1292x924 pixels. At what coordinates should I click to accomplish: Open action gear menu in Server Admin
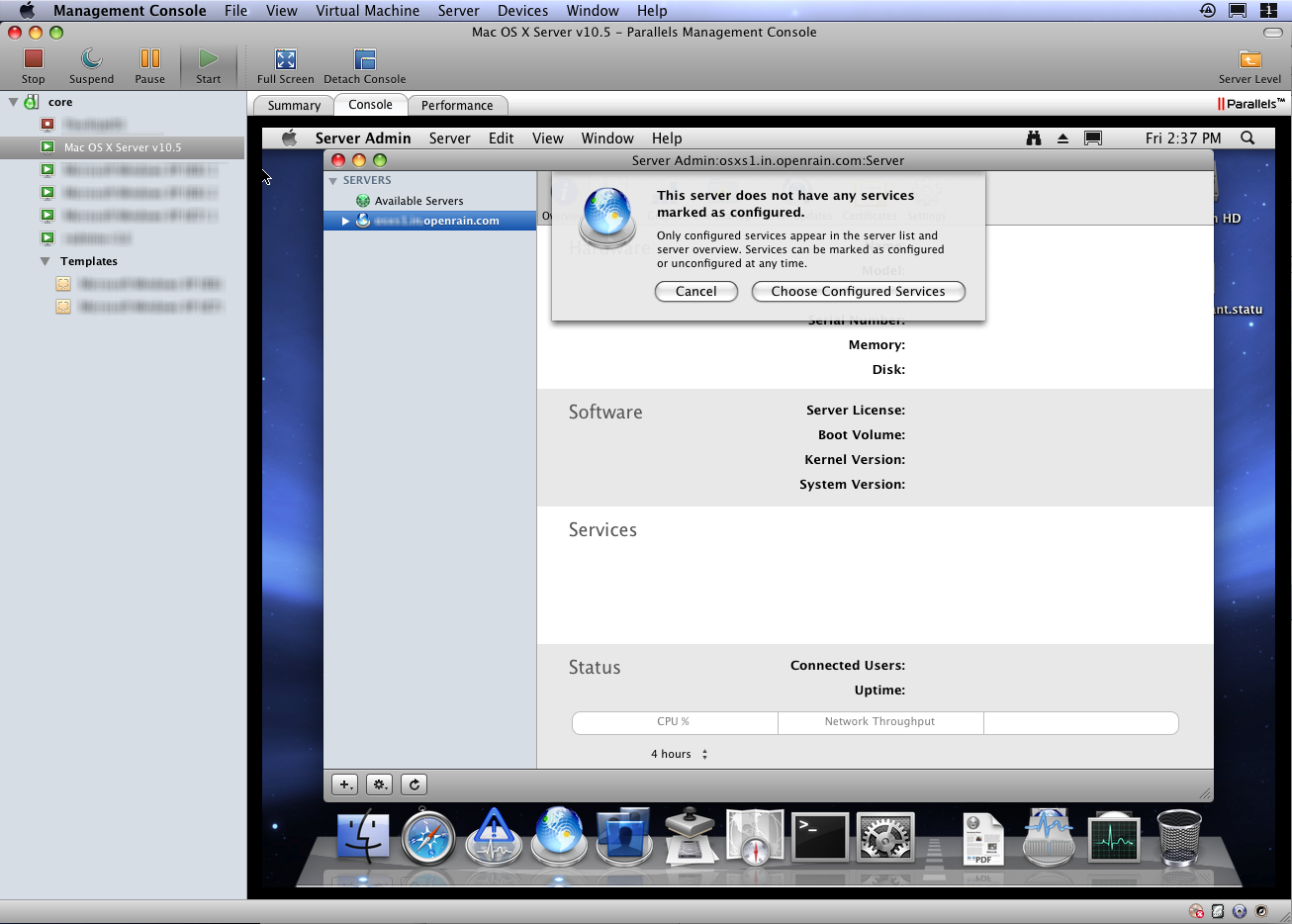click(x=379, y=785)
